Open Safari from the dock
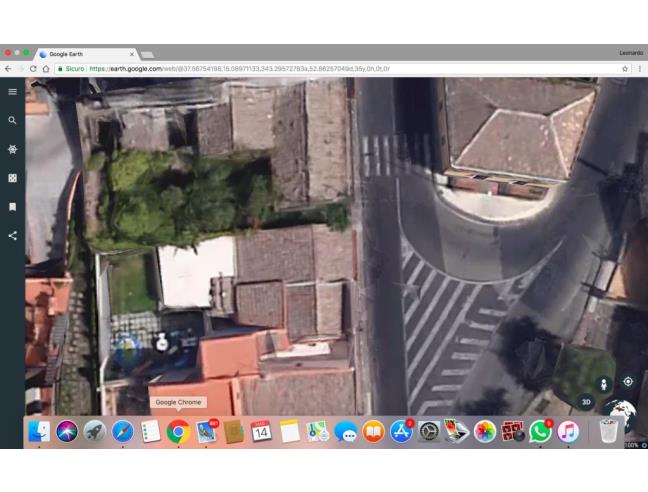Image resolution: width=648 pixels, height=492 pixels. (x=123, y=432)
